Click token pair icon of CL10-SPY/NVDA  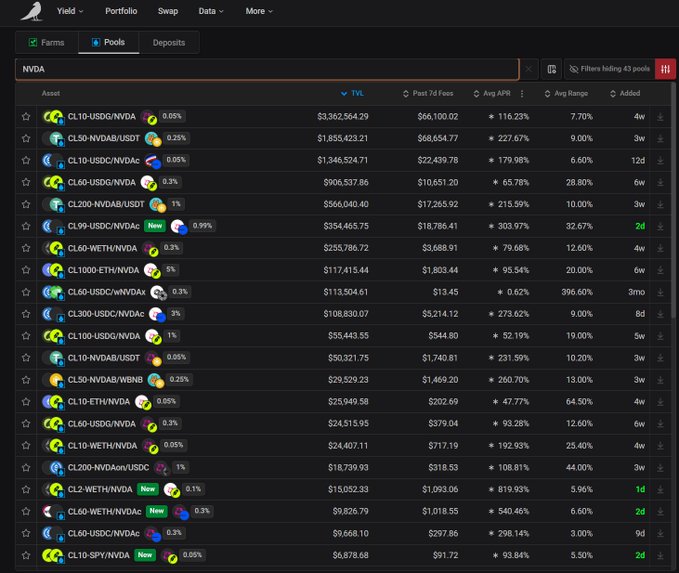(x=52, y=555)
